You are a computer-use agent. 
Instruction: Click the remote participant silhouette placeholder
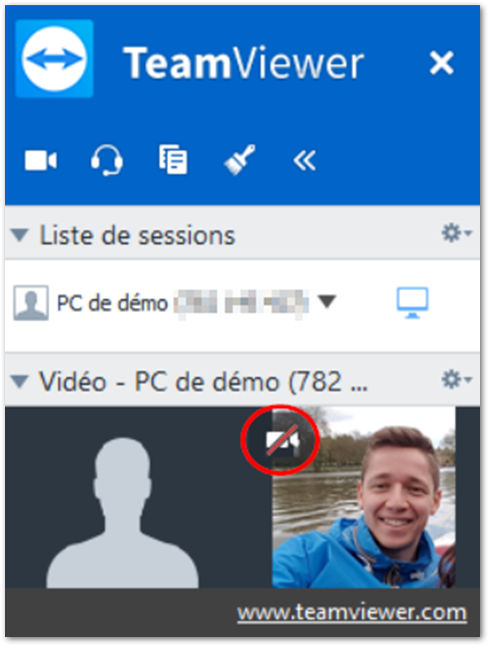pos(122,513)
